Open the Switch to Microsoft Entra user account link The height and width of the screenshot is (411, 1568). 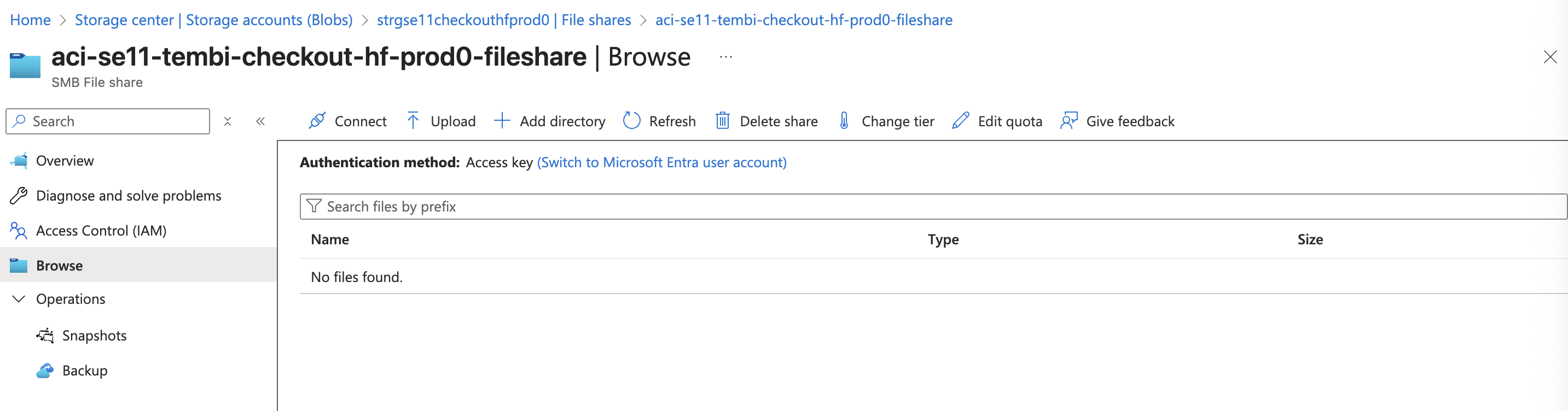click(x=661, y=162)
